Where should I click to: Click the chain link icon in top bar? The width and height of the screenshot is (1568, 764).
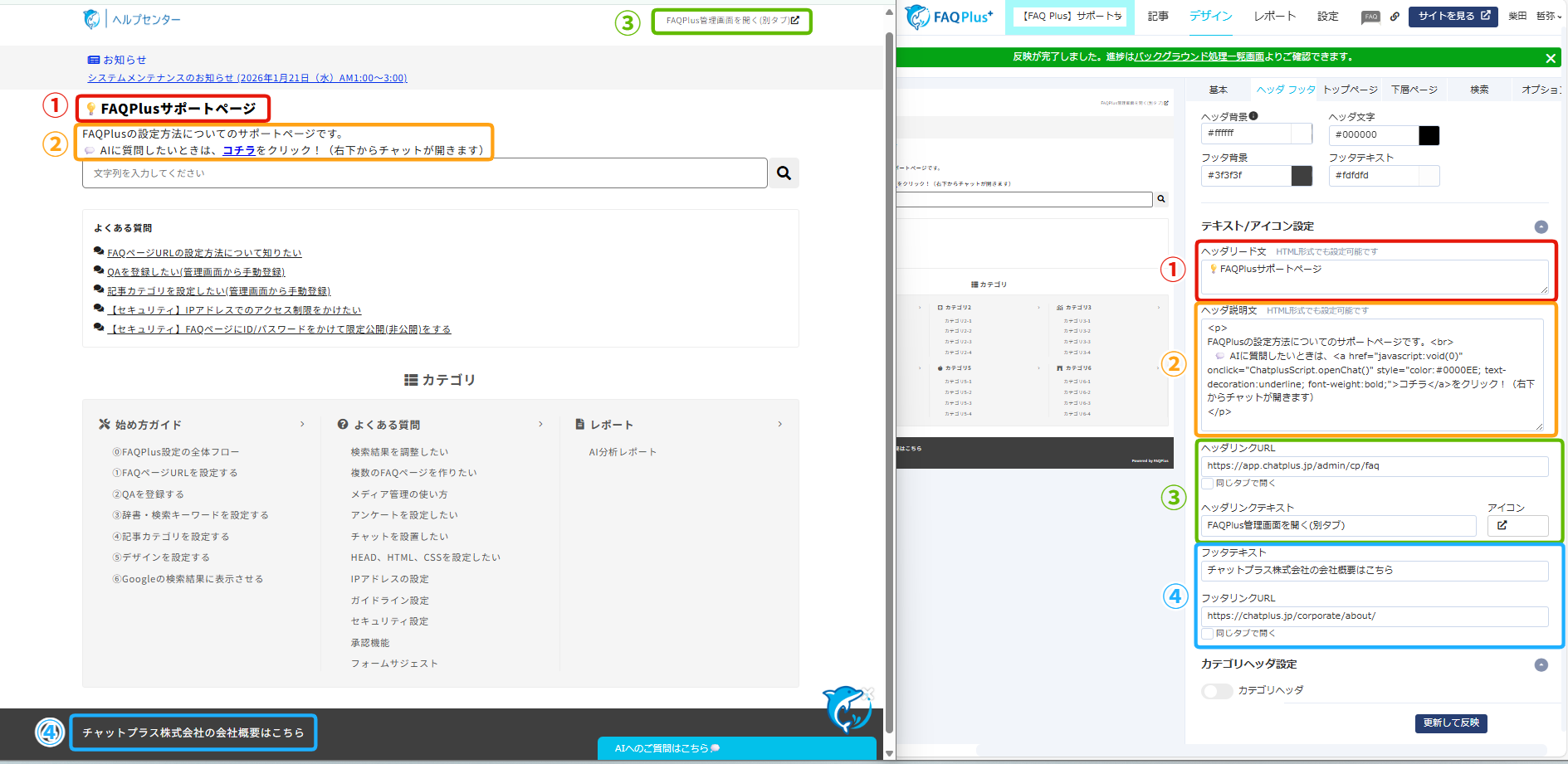pos(1395,17)
